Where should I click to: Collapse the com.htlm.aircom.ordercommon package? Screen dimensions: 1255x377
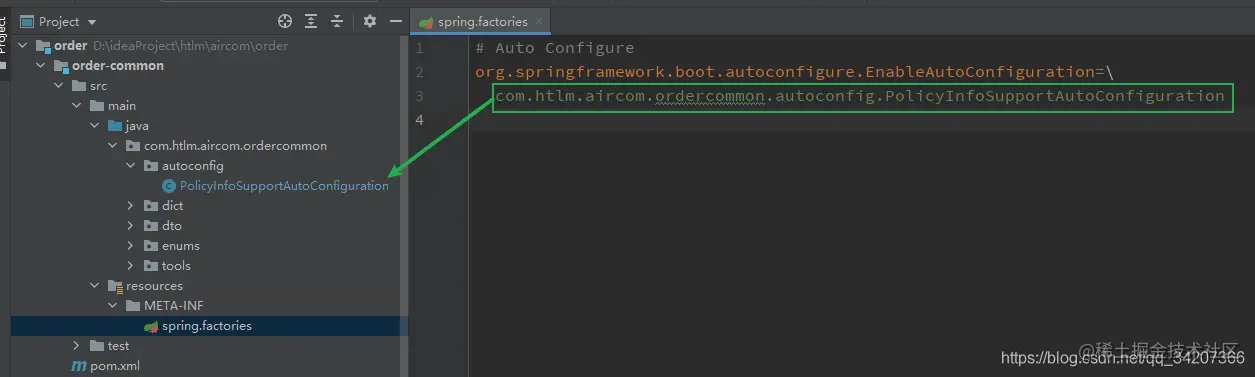113,146
